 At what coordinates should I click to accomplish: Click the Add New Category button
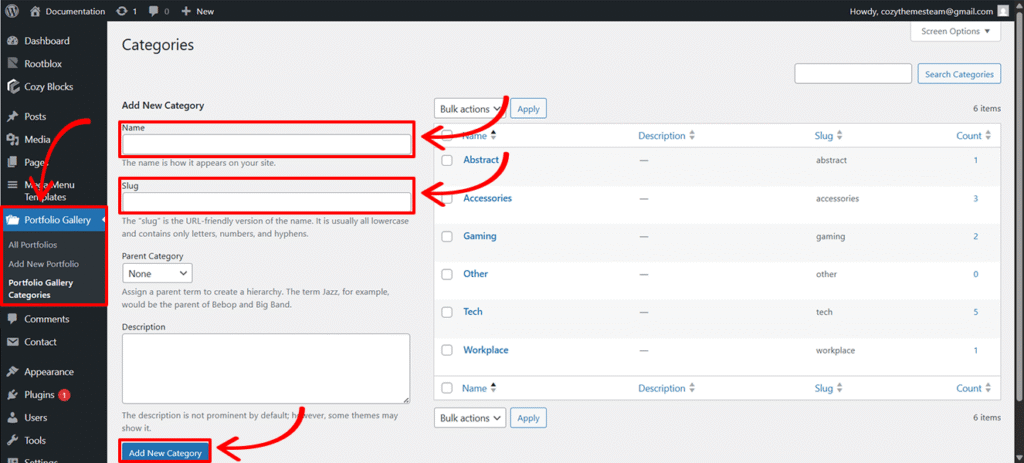165,453
